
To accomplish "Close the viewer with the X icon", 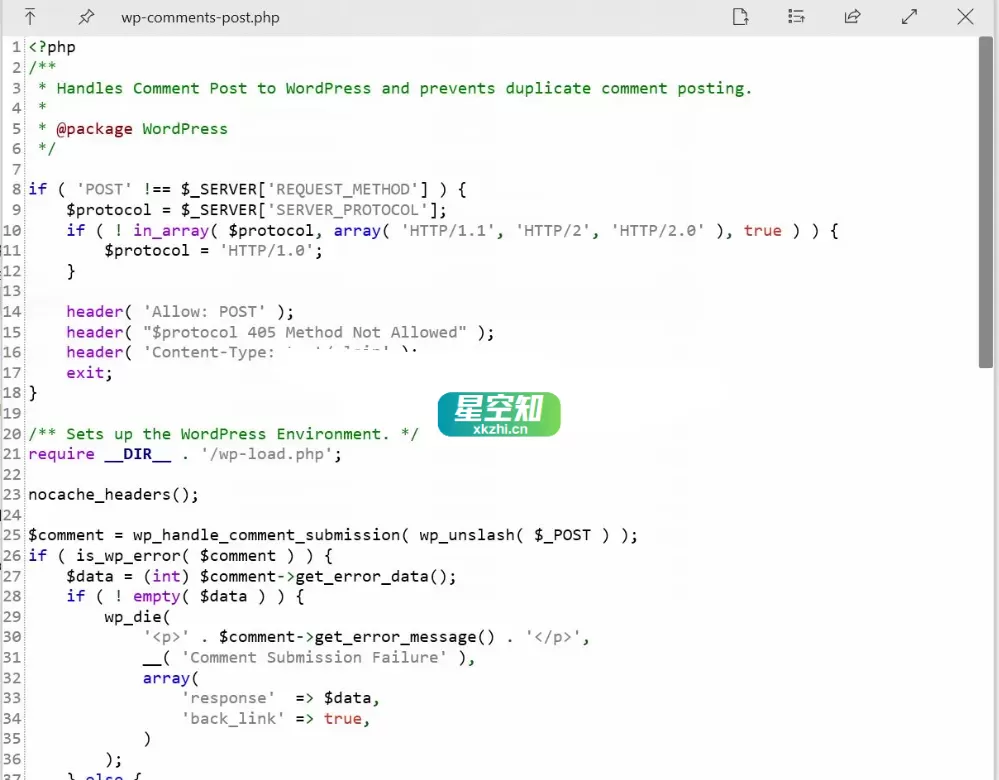I will [964, 17].
